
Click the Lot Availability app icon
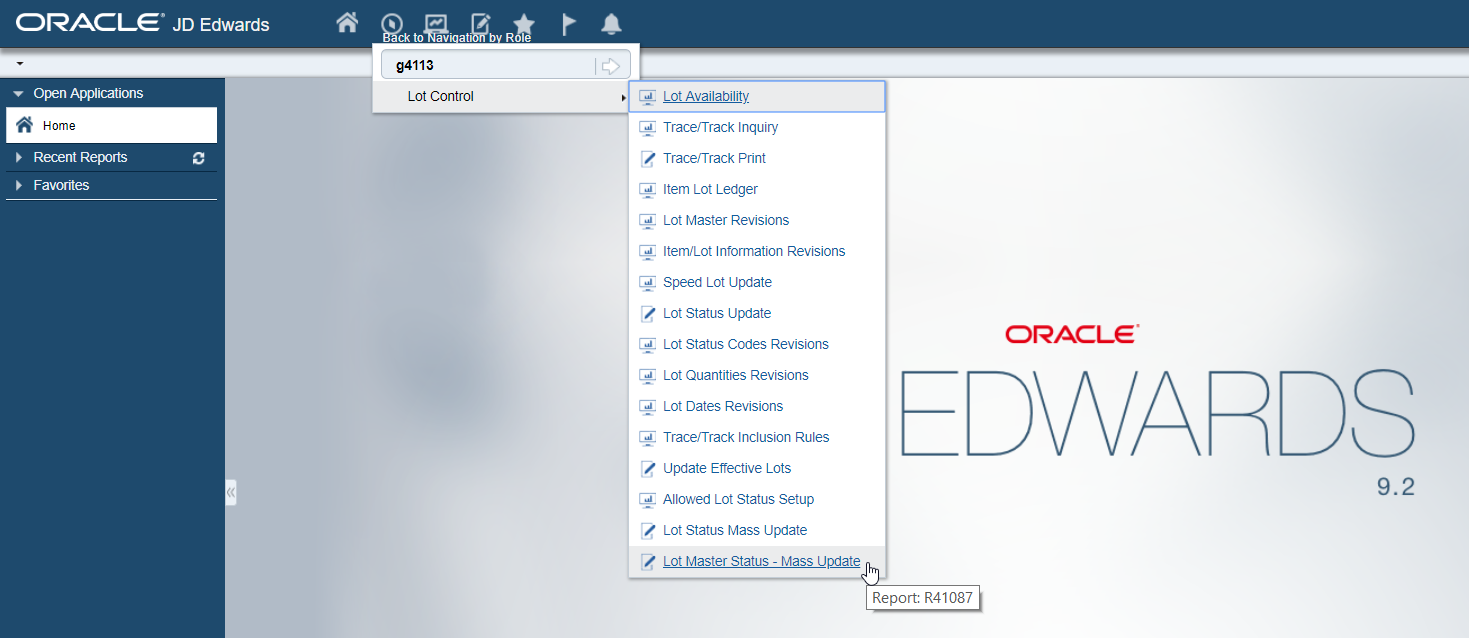point(647,97)
